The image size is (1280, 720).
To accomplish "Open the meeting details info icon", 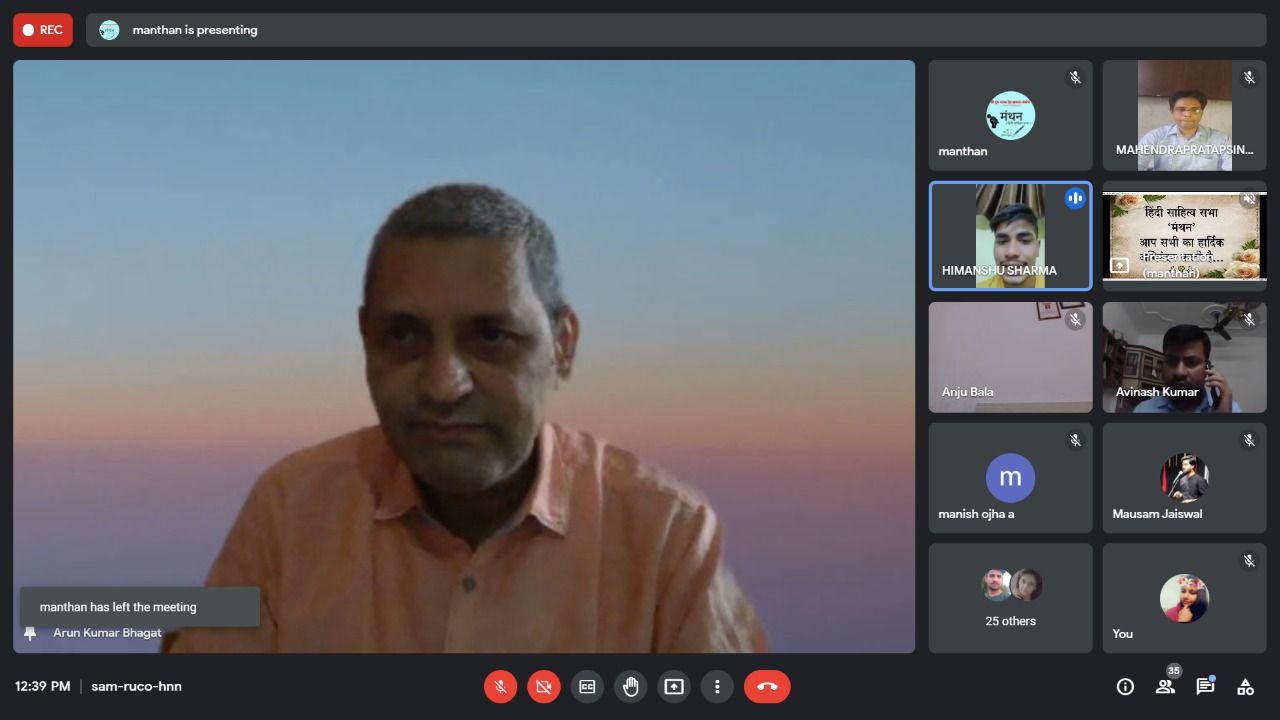I will (x=1125, y=687).
